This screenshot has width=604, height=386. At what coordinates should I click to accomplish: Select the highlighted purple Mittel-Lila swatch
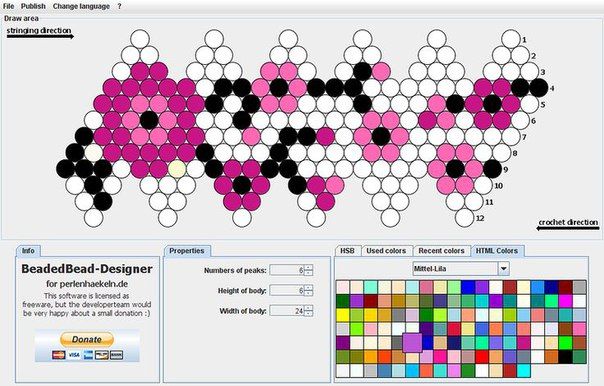coord(412,343)
